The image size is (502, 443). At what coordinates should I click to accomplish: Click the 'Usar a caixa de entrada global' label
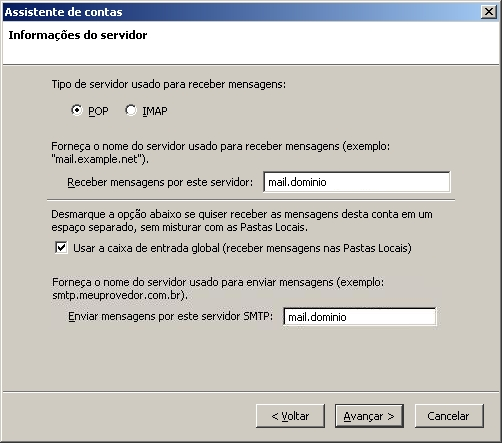coord(242,248)
